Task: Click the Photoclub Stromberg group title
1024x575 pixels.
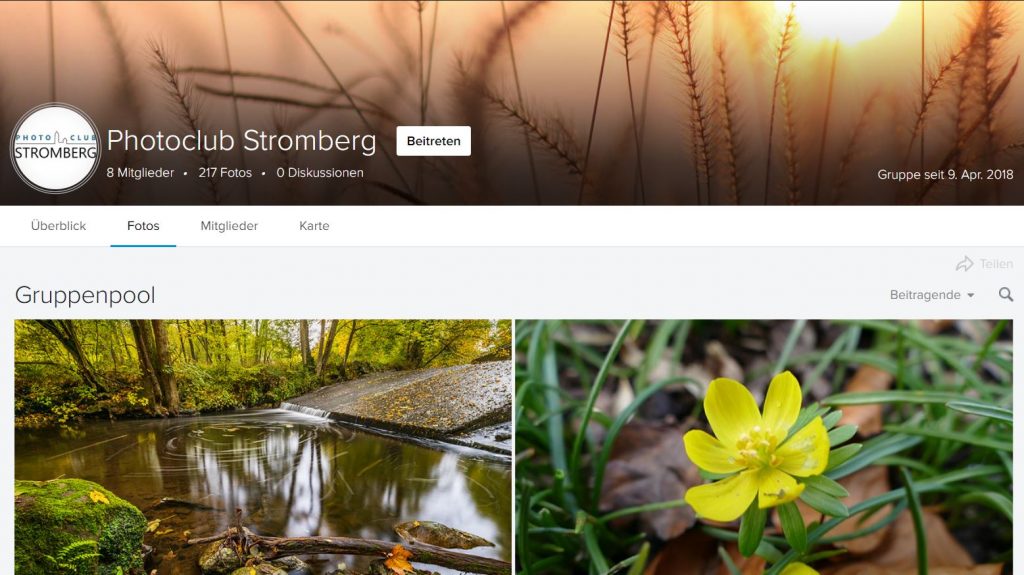Action: point(242,141)
